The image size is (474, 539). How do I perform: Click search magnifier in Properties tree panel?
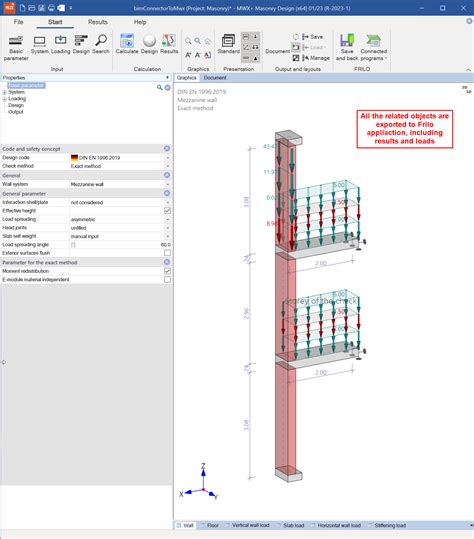(159, 88)
